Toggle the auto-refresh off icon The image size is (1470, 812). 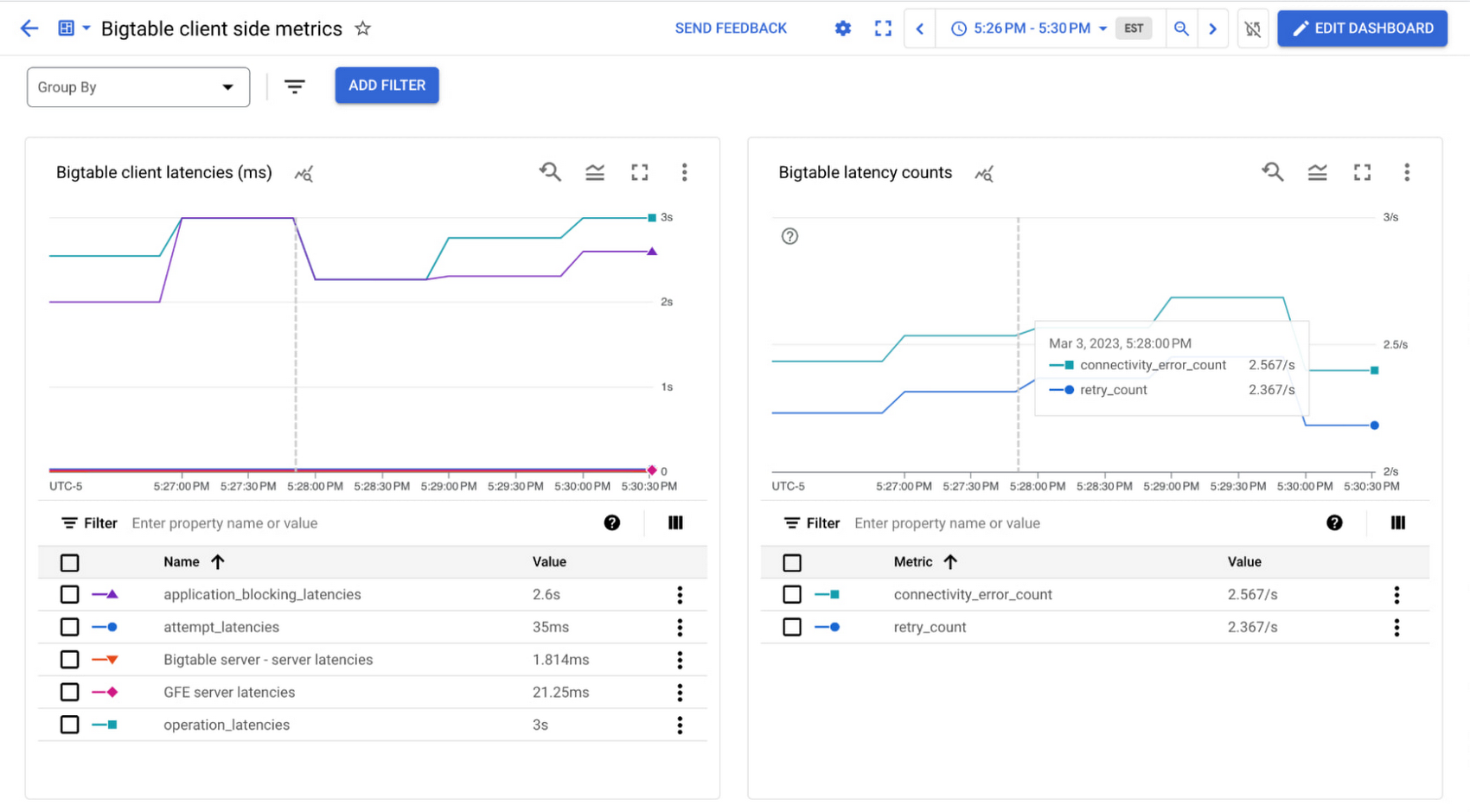(x=1253, y=29)
